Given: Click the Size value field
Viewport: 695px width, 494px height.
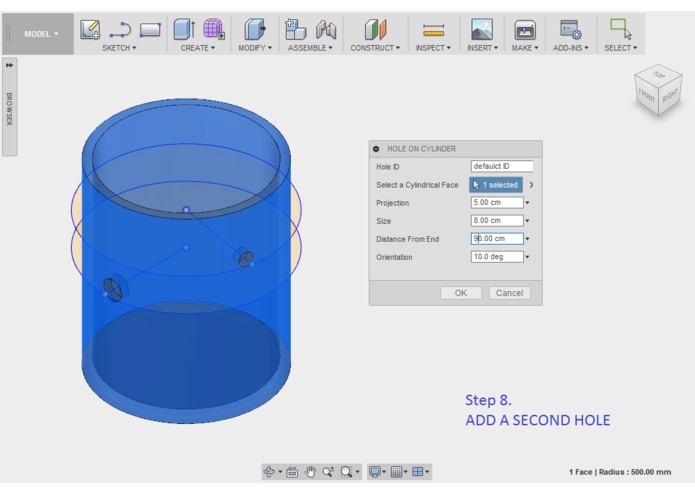Looking at the screenshot, I should tap(497, 221).
